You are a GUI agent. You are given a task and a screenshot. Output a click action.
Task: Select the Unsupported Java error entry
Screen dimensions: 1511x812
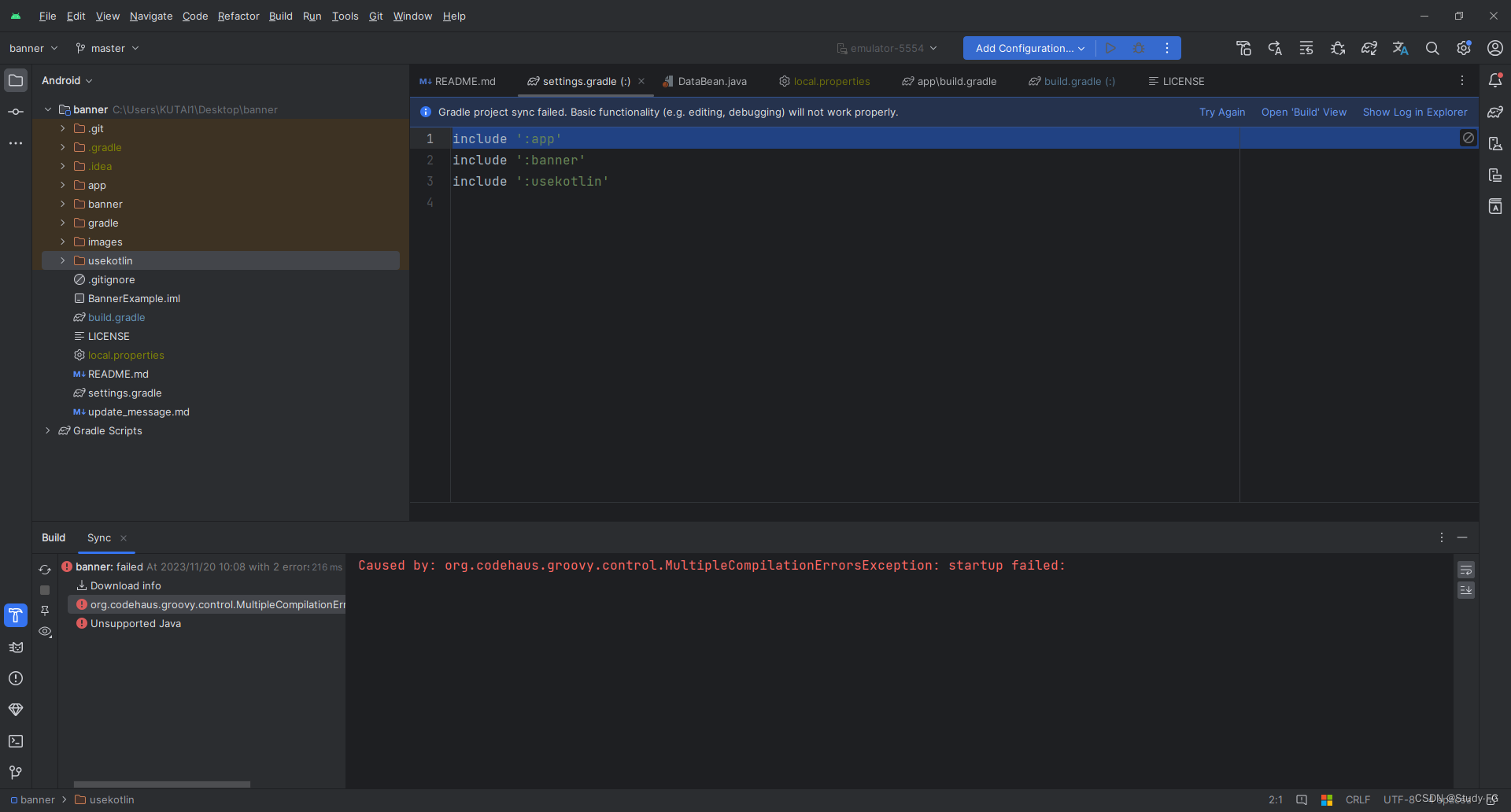point(135,623)
